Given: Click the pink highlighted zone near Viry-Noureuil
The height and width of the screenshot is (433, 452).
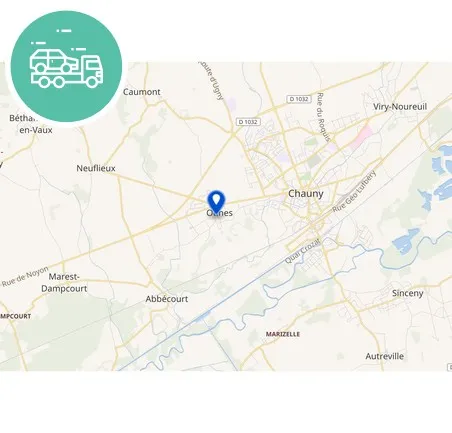Looking at the screenshot, I should point(361,136).
